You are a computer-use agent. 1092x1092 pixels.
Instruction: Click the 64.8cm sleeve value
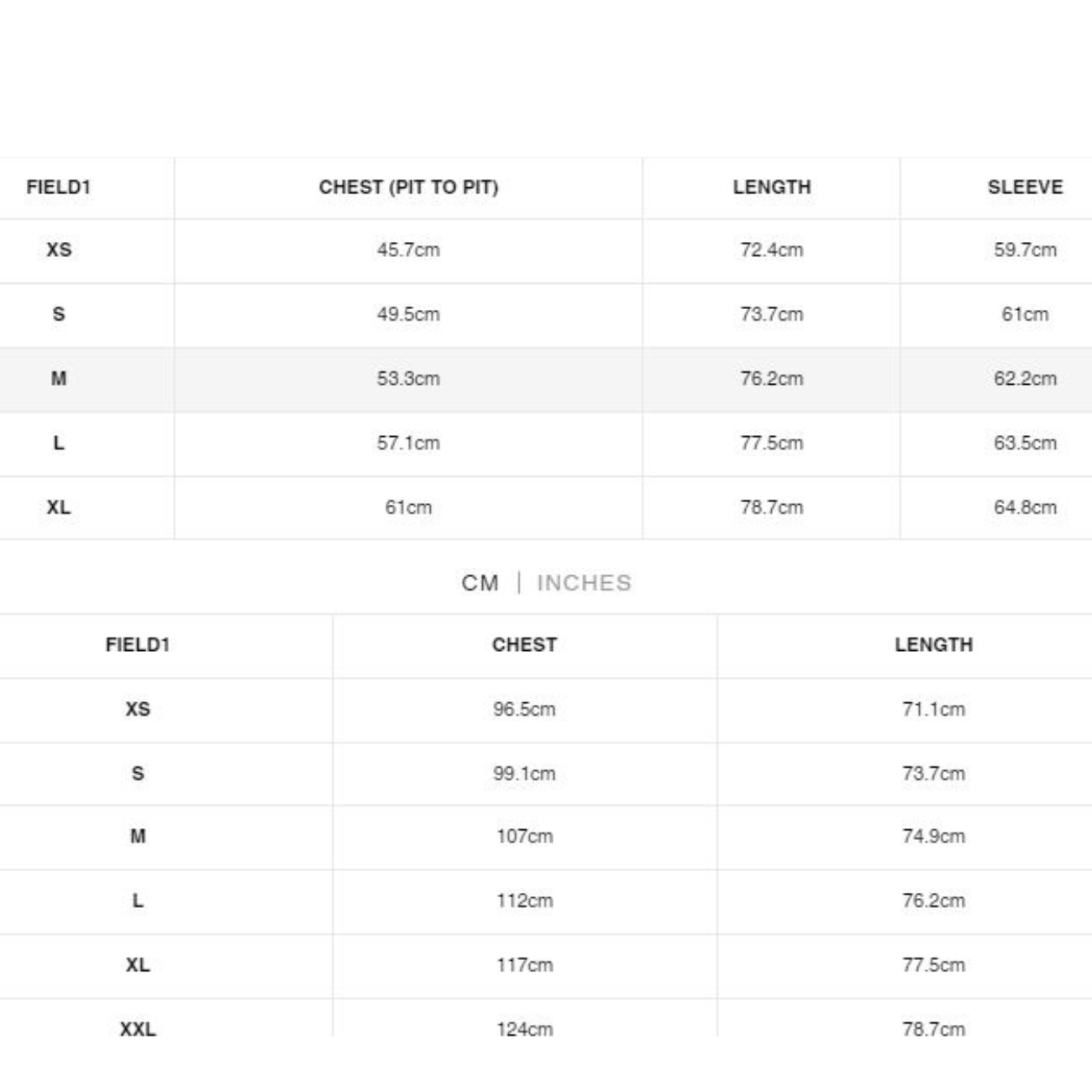coord(1025,507)
